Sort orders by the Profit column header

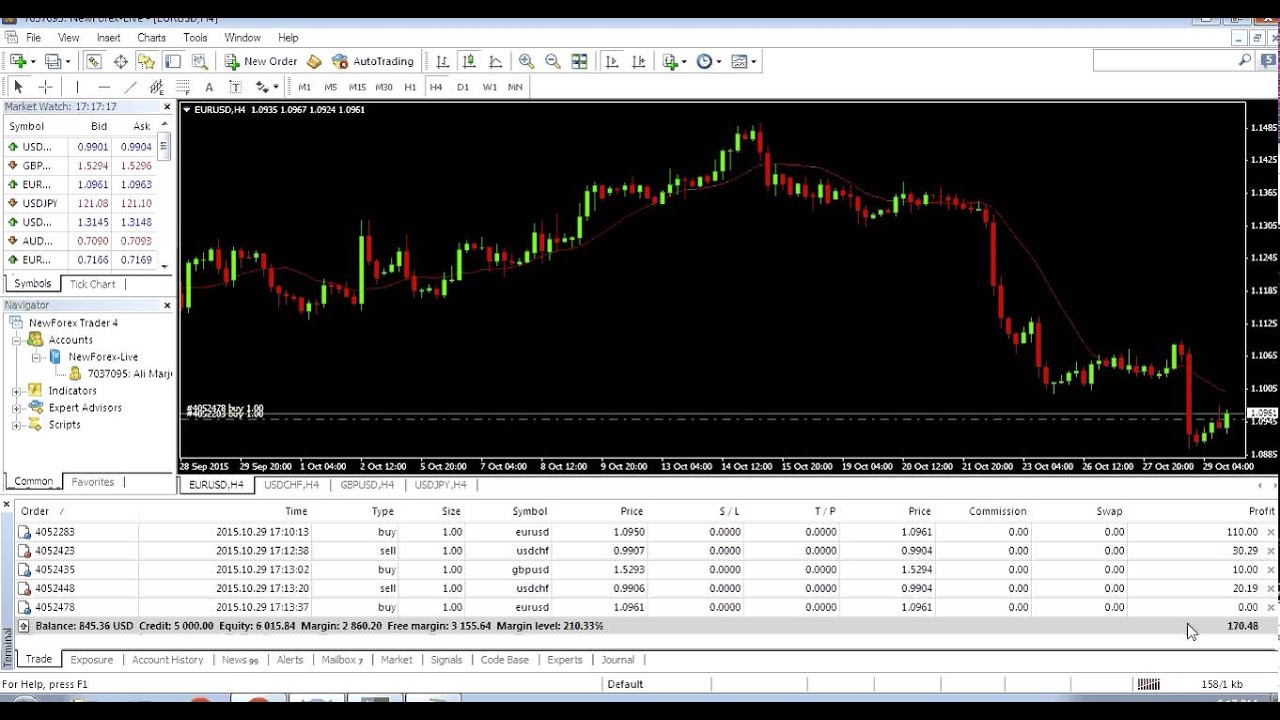1261,511
